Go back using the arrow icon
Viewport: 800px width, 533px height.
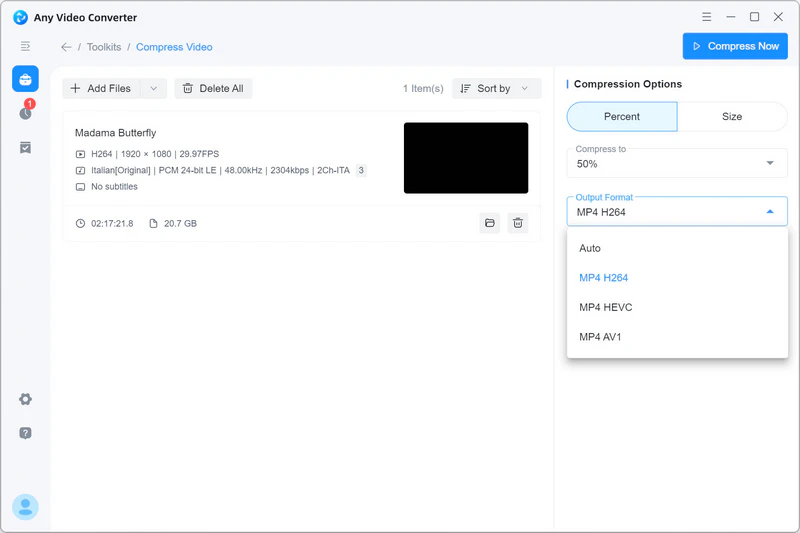[66, 47]
